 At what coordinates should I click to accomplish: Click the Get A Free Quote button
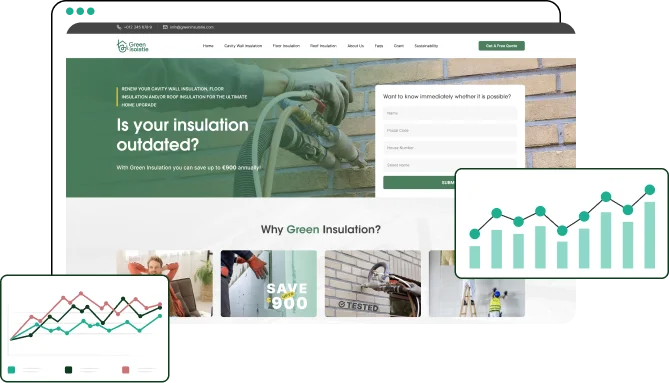501,46
